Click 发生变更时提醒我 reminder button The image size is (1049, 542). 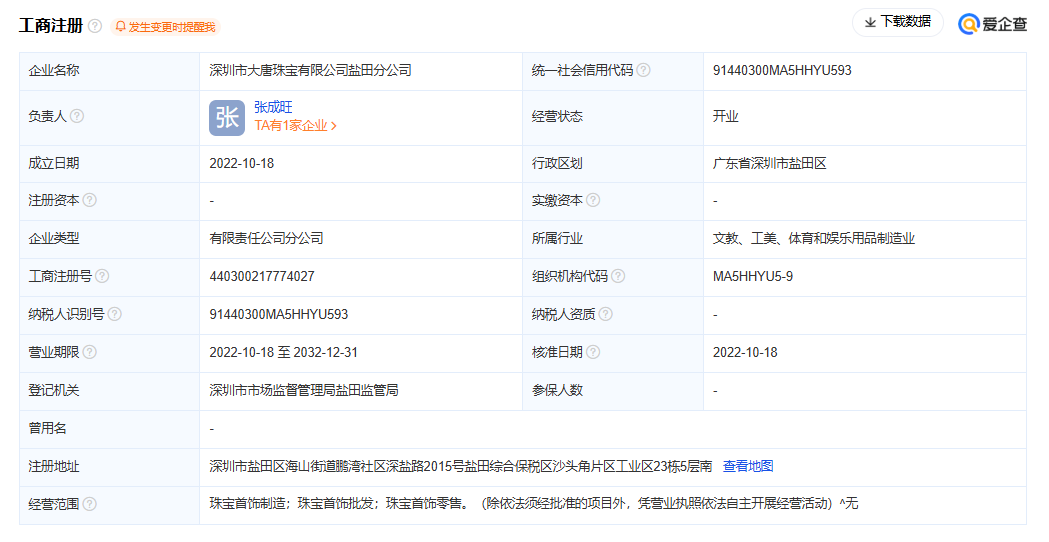point(165,27)
